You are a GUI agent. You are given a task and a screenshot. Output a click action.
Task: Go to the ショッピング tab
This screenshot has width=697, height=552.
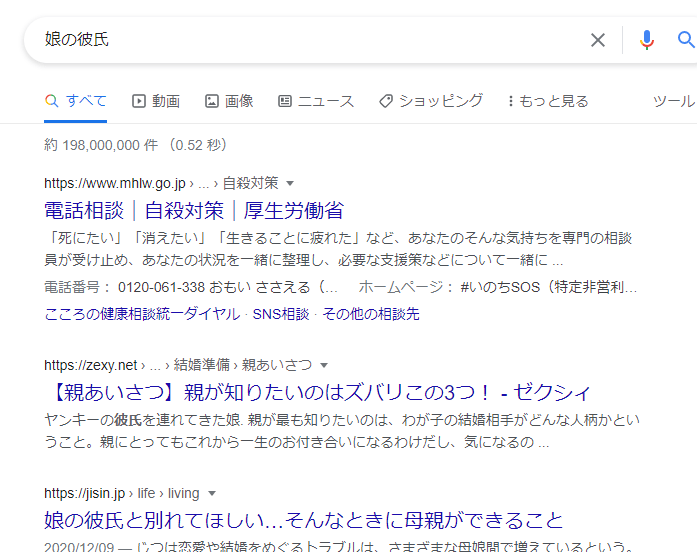pyautogui.click(x=431, y=101)
